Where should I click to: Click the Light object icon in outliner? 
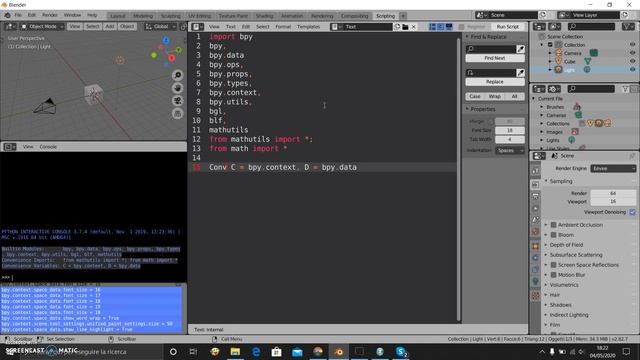click(x=558, y=70)
